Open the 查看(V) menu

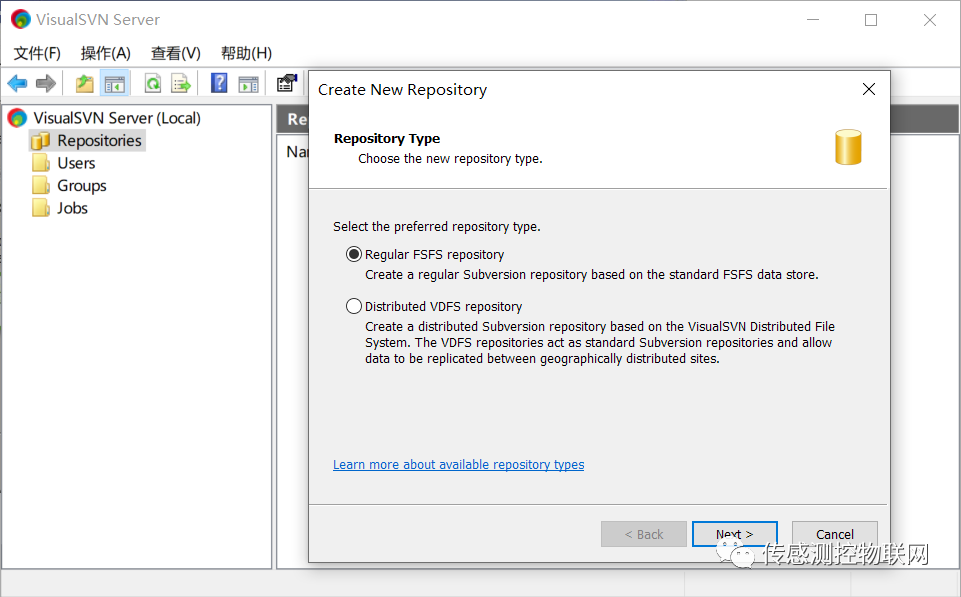click(x=176, y=53)
